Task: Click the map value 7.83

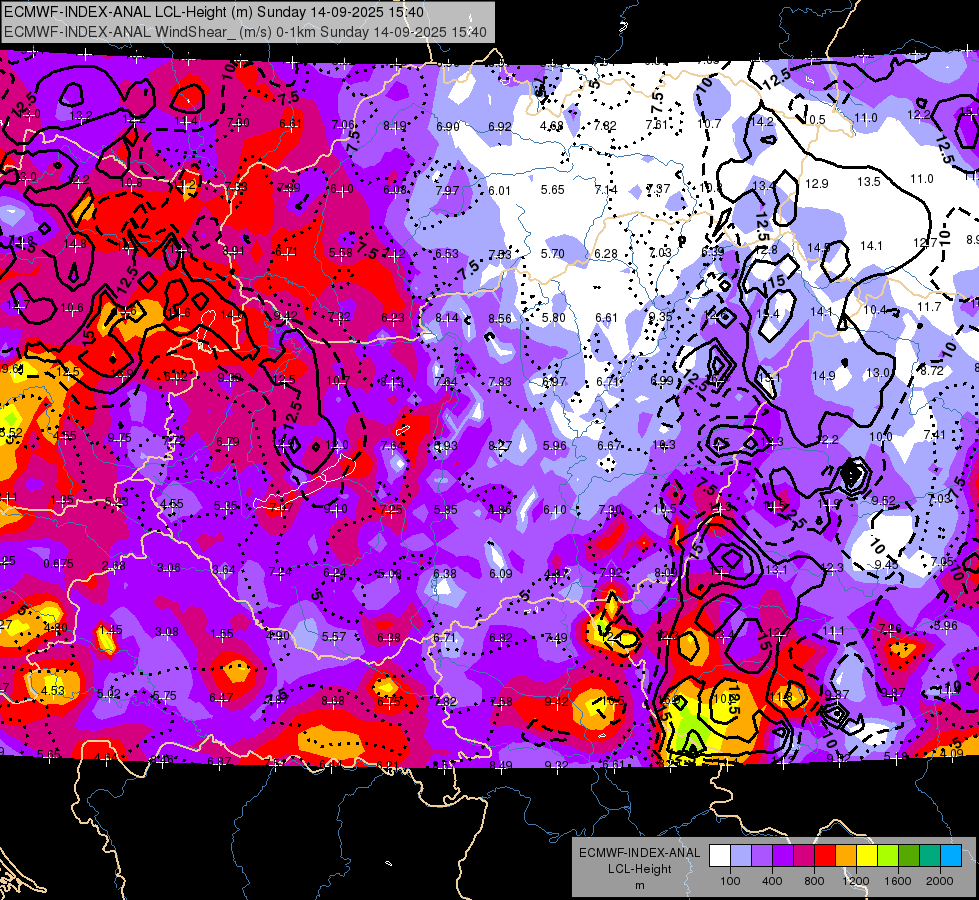Action: point(500,381)
